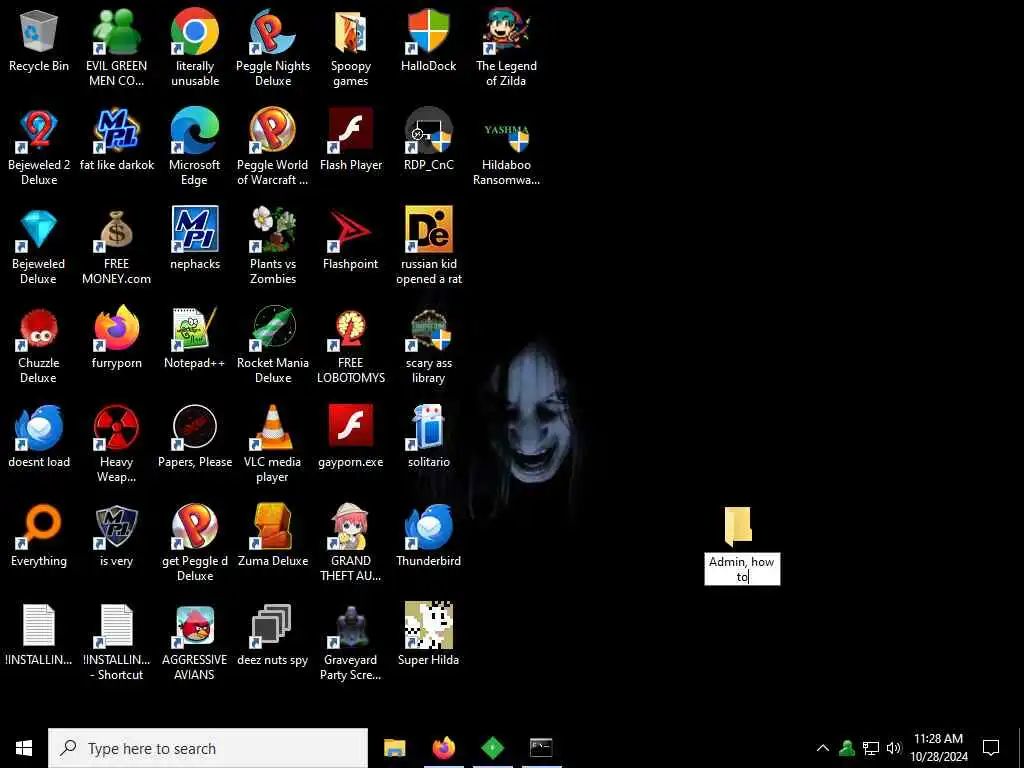Open the Action Center notifications icon
The image size is (1024, 768).
tap(991, 748)
